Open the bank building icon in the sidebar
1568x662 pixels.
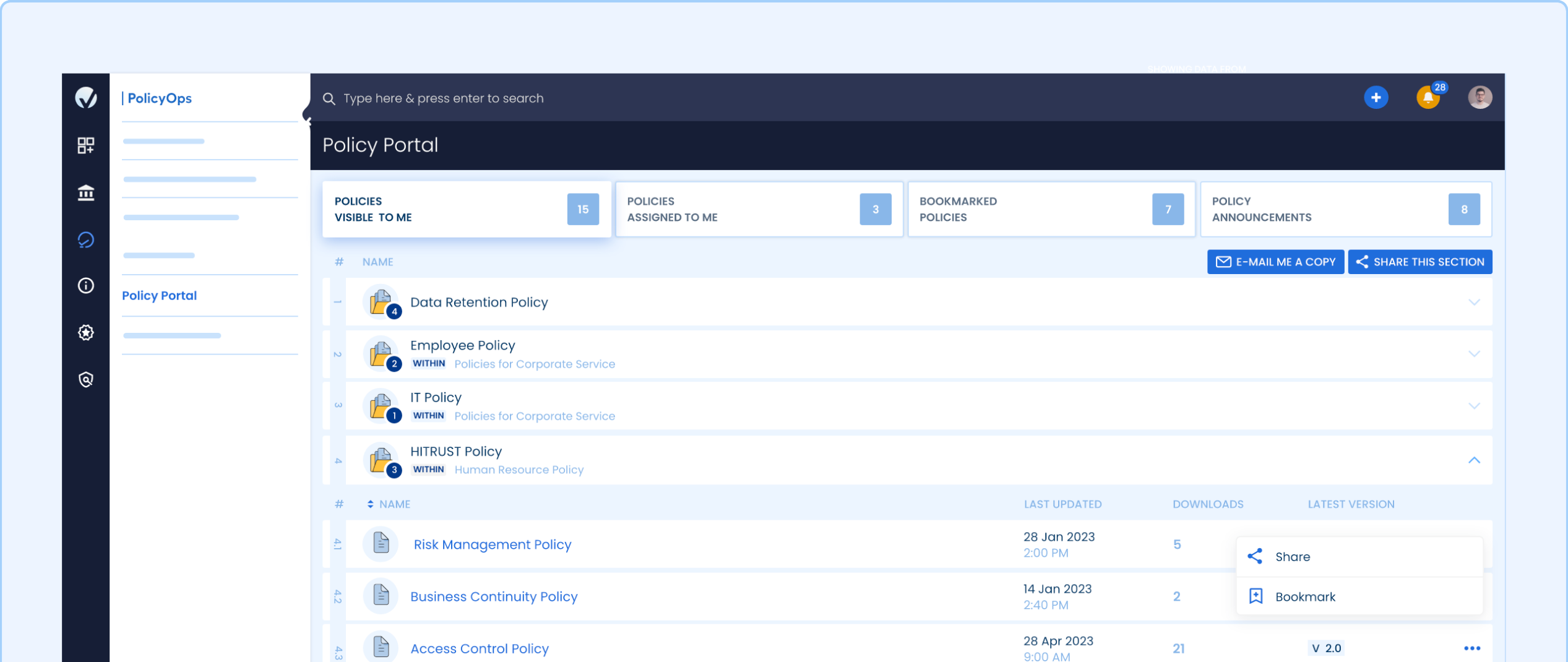coord(86,193)
